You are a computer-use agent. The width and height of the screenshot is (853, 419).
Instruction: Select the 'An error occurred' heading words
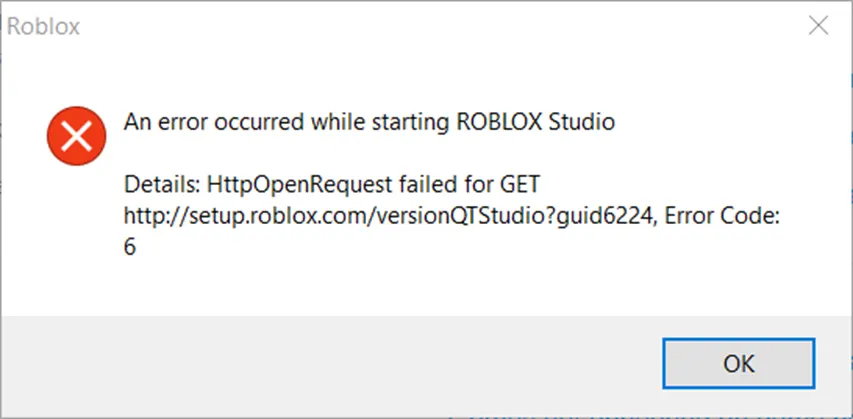[x=214, y=122]
